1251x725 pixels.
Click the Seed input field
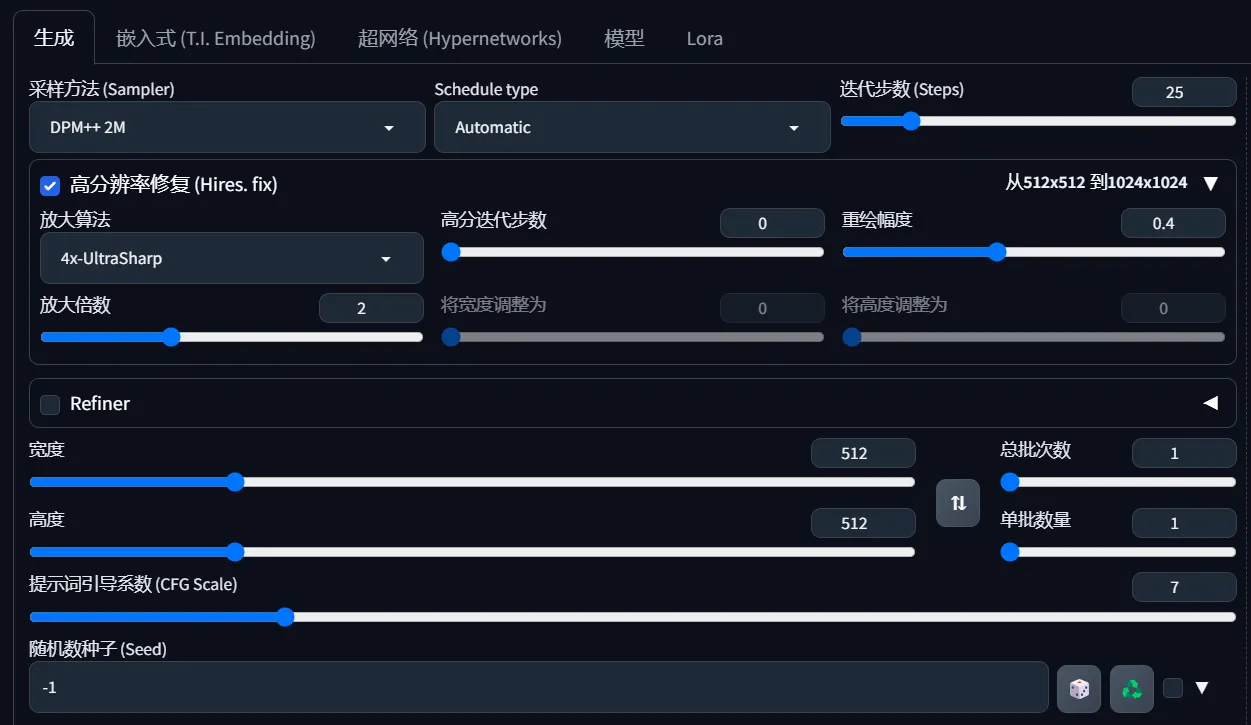(538, 688)
